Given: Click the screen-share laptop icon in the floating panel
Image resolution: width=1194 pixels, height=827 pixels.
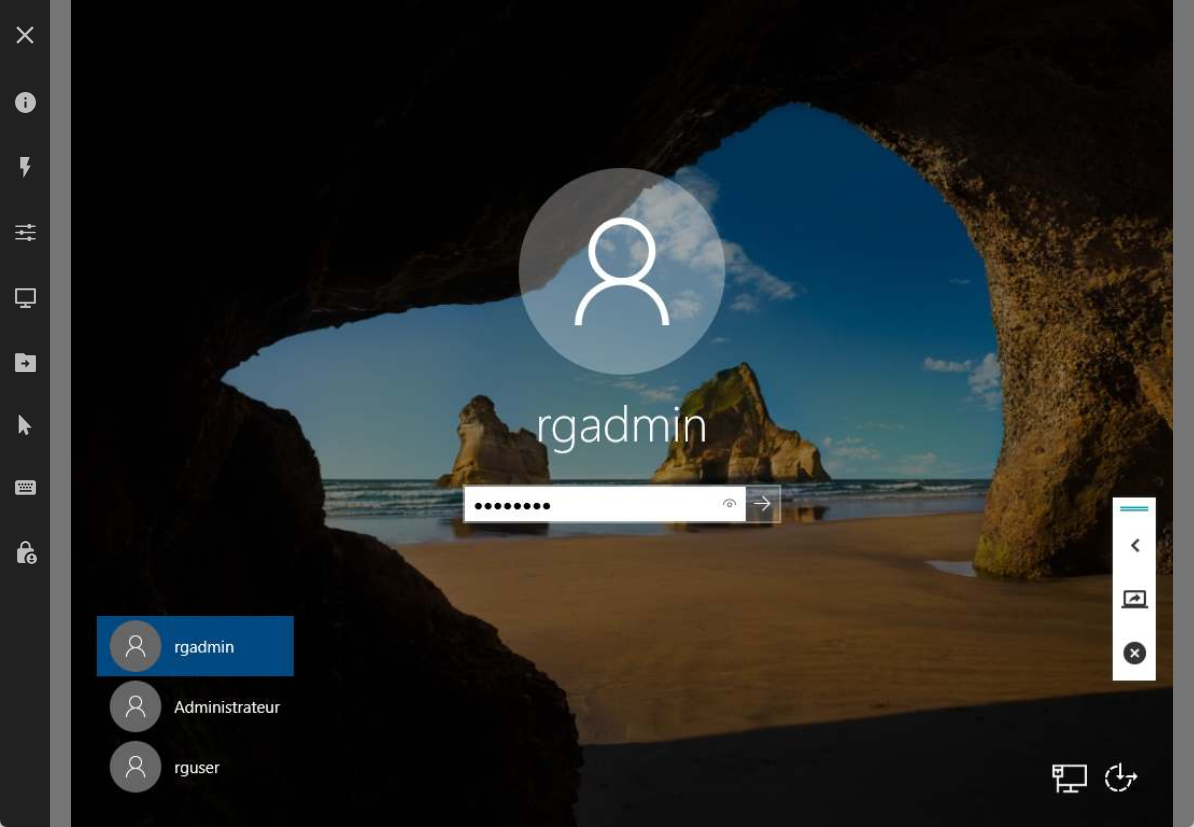Looking at the screenshot, I should pos(1134,597).
